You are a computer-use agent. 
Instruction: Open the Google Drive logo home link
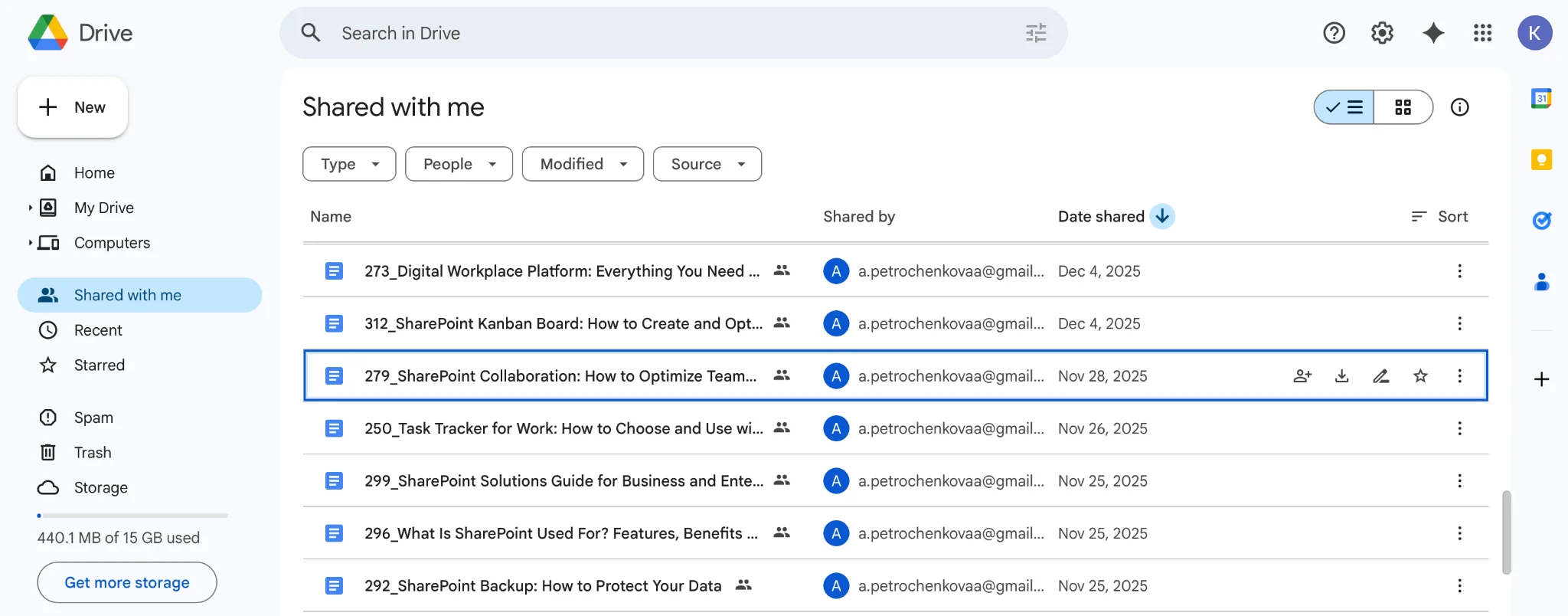80,33
